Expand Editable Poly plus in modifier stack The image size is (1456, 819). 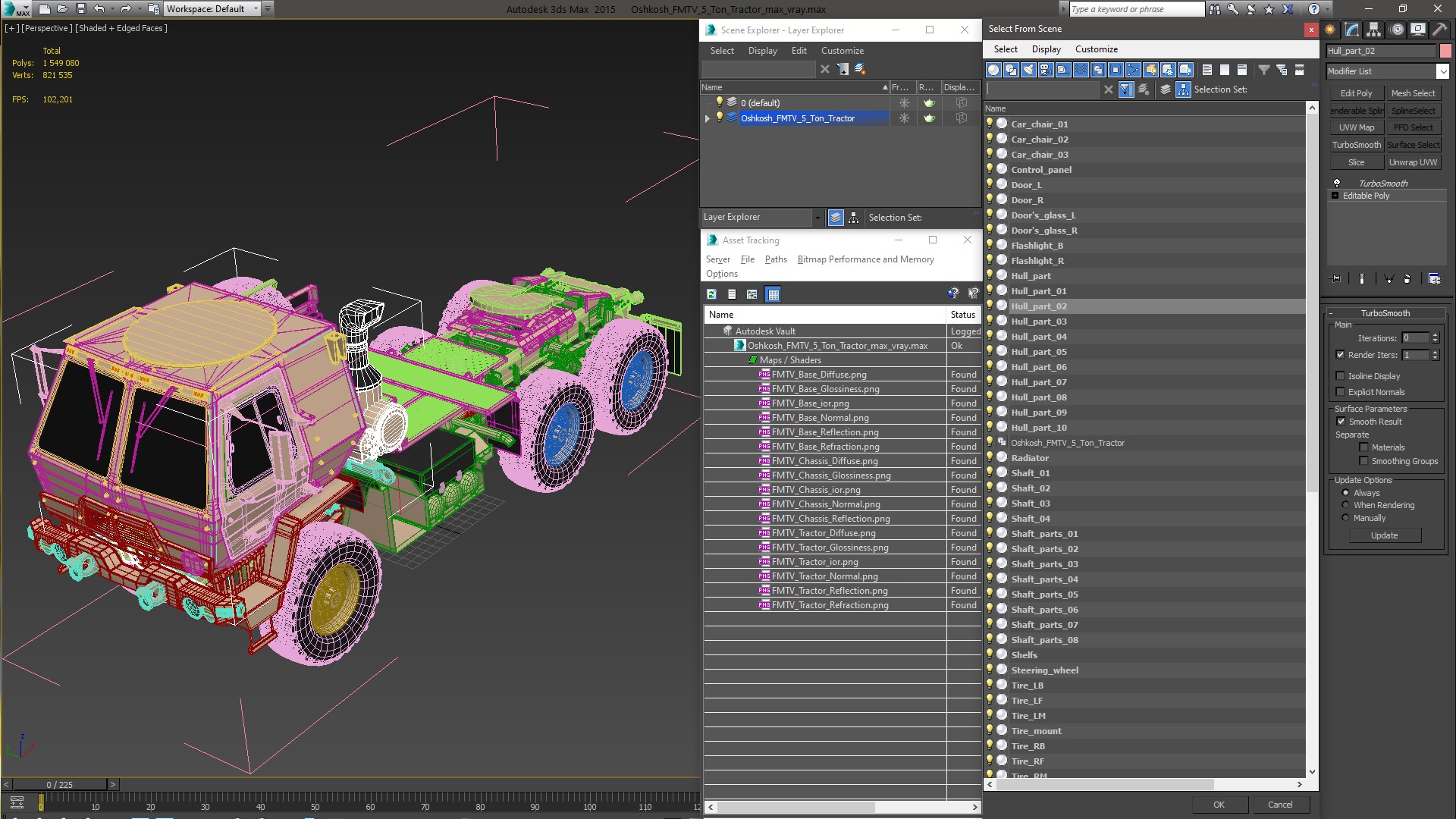pos(1335,196)
